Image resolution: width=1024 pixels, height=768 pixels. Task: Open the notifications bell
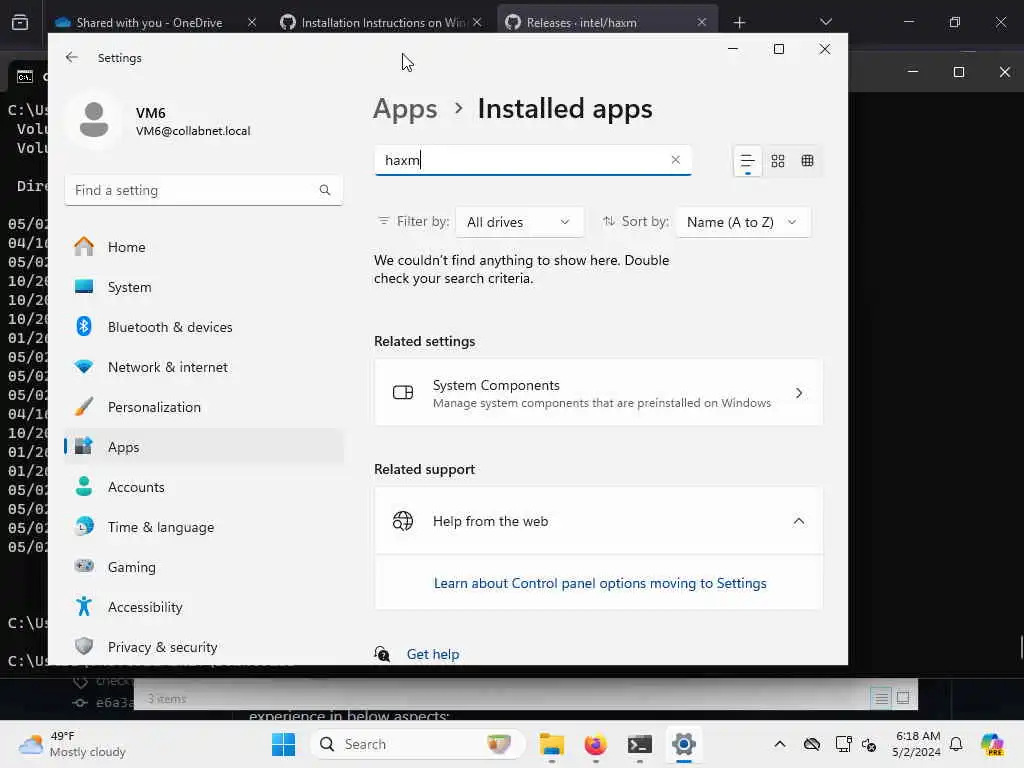point(956,744)
